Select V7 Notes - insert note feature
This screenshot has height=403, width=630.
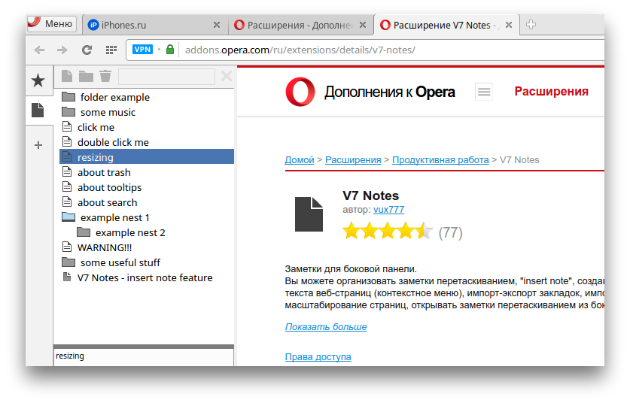(x=147, y=278)
